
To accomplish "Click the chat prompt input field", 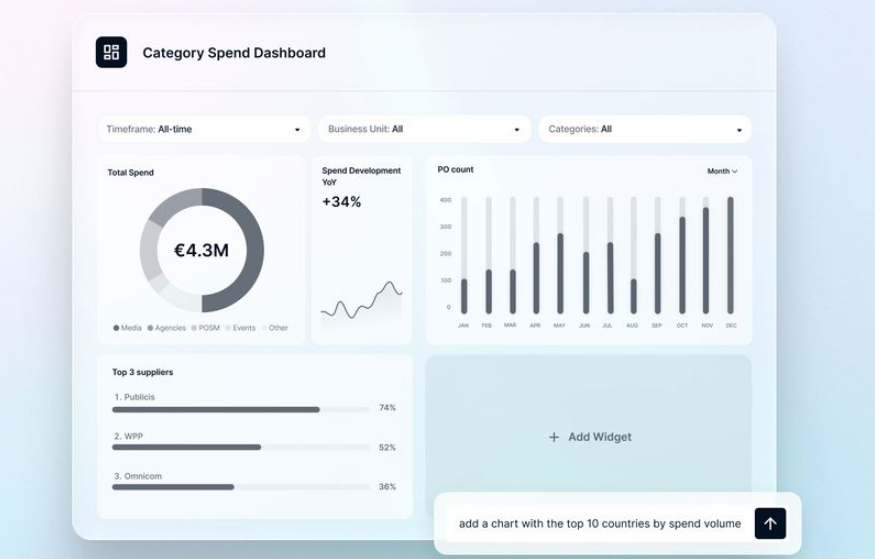I will [599, 523].
